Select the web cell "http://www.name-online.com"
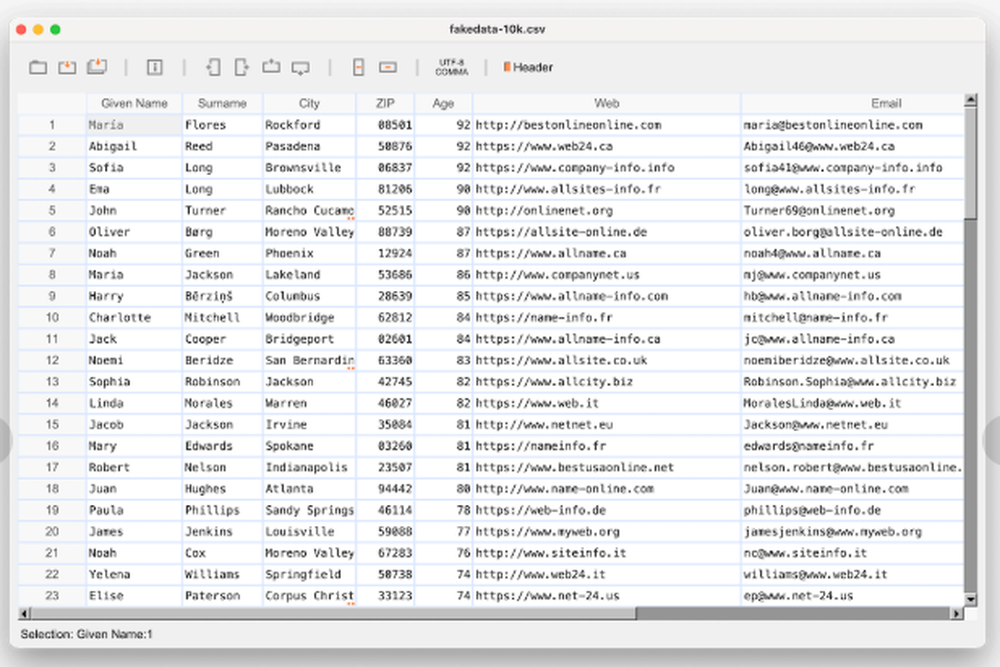This screenshot has width=1000, height=667. (x=607, y=489)
